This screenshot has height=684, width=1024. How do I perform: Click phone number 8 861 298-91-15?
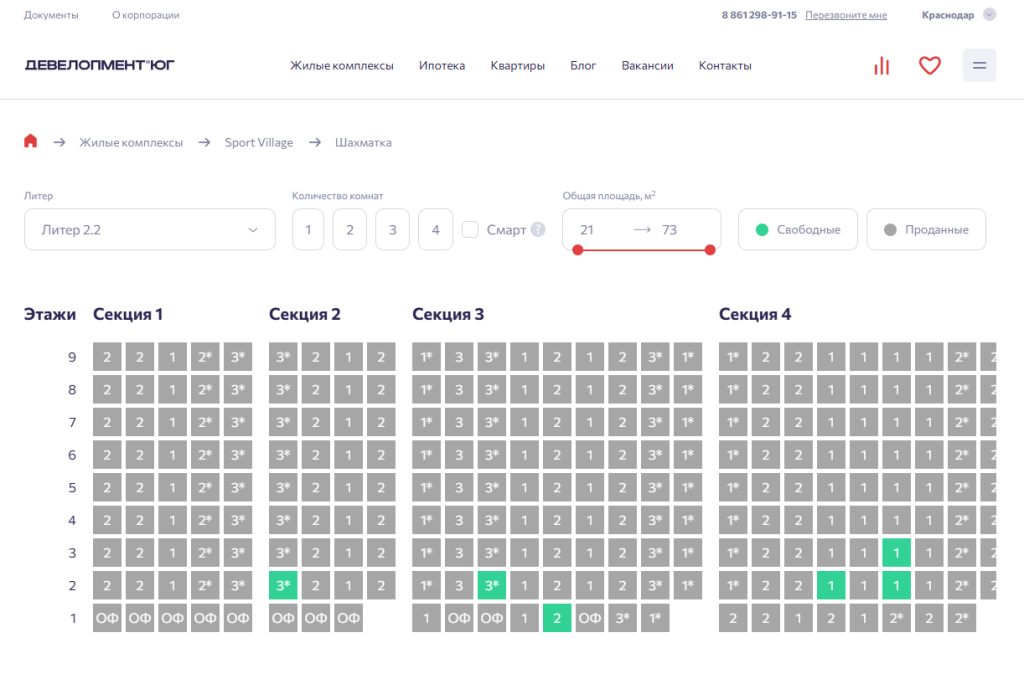(759, 15)
